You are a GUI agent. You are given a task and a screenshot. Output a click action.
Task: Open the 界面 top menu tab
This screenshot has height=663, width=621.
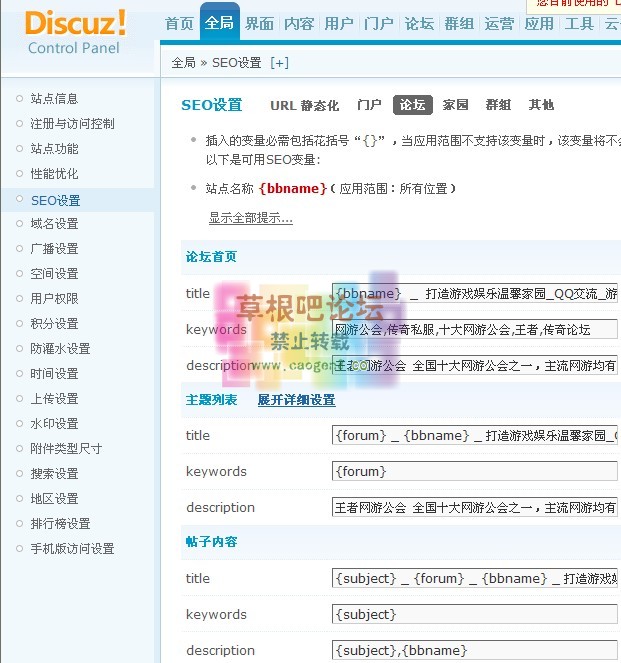pyautogui.click(x=259, y=24)
